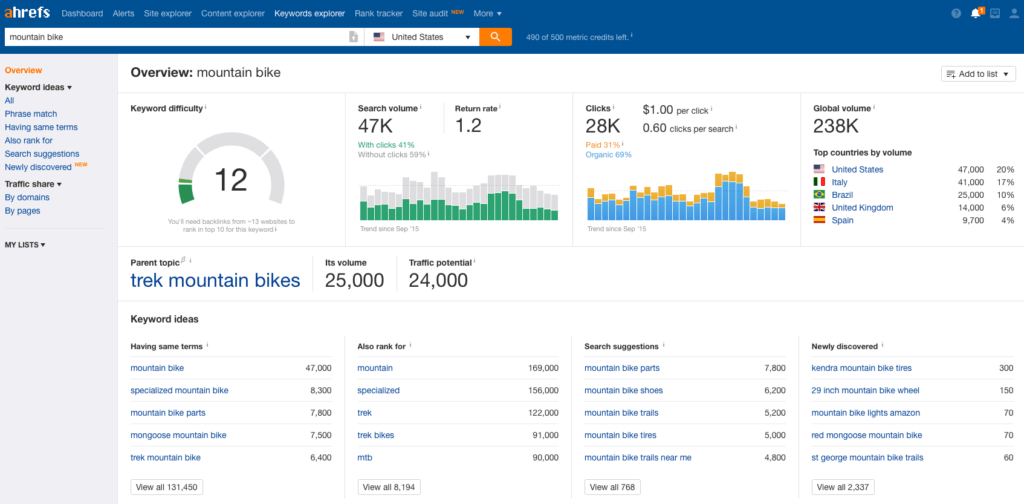This screenshot has width=1024, height=504.
Task: Open Site audit in top navigation
Action: click(429, 13)
